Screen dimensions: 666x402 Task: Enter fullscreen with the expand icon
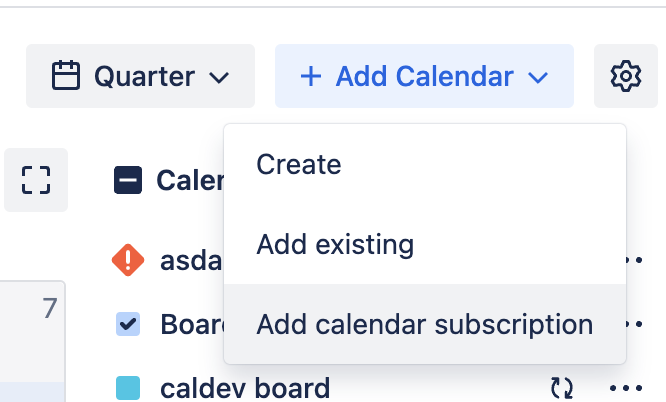[36, 180]
